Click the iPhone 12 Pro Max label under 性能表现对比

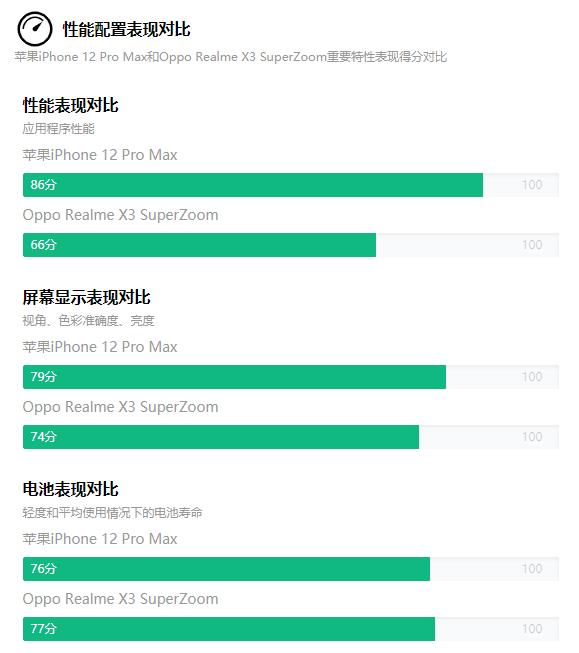pos(100,155)
